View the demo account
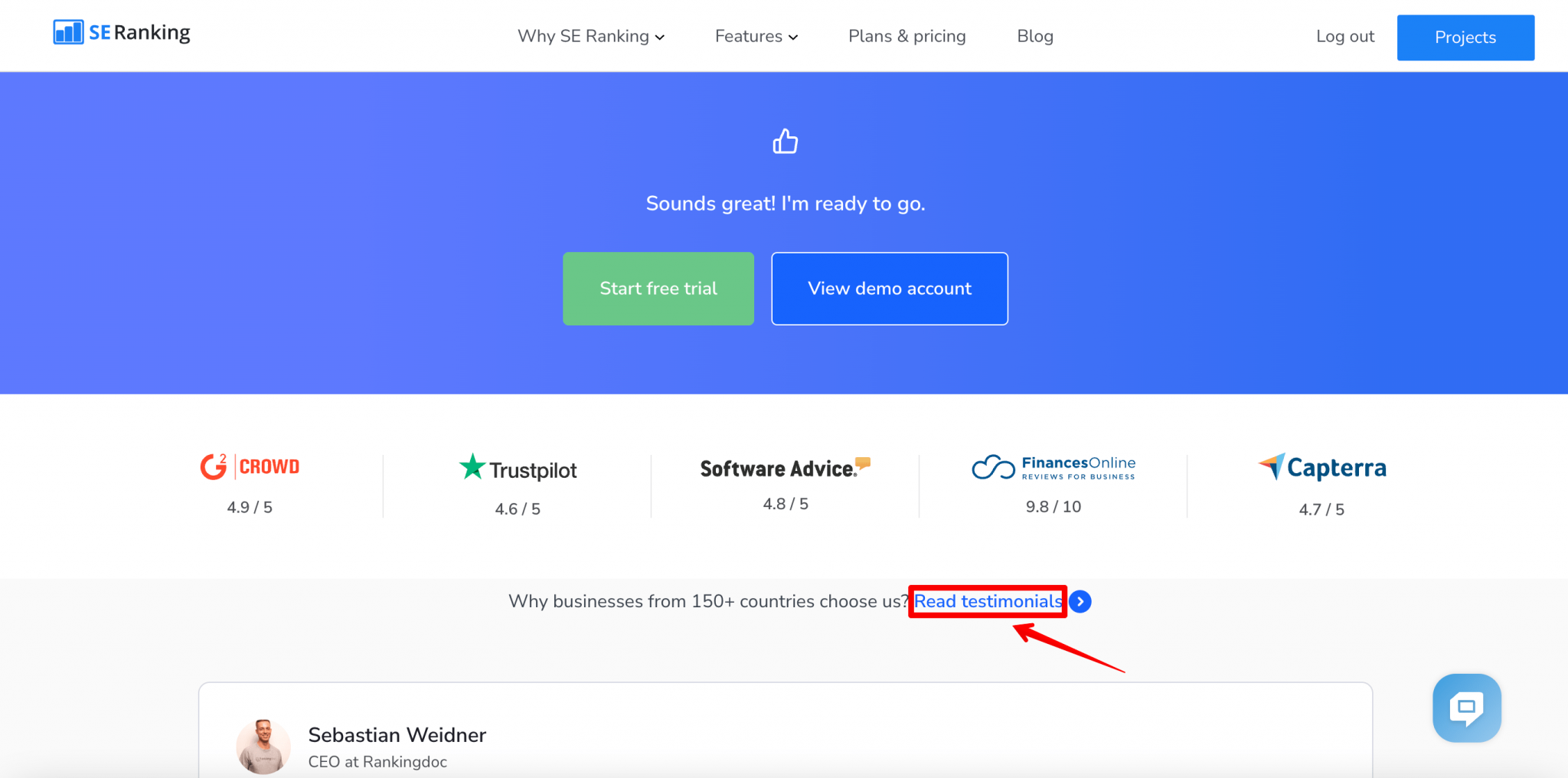This screenshot has height=778, width=1568. [x=889, y=289]
